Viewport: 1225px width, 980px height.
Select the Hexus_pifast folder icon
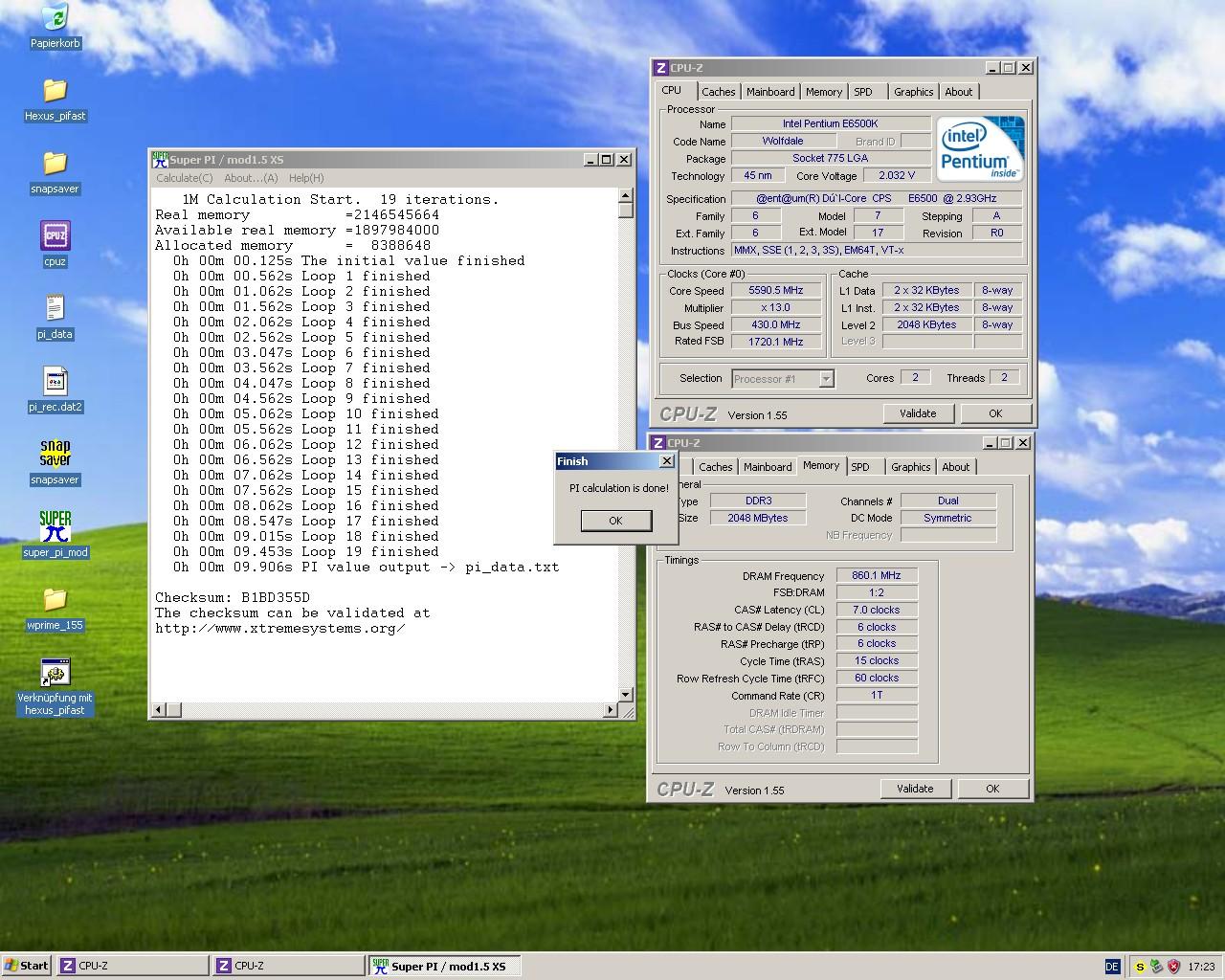[x=56, y=99]
